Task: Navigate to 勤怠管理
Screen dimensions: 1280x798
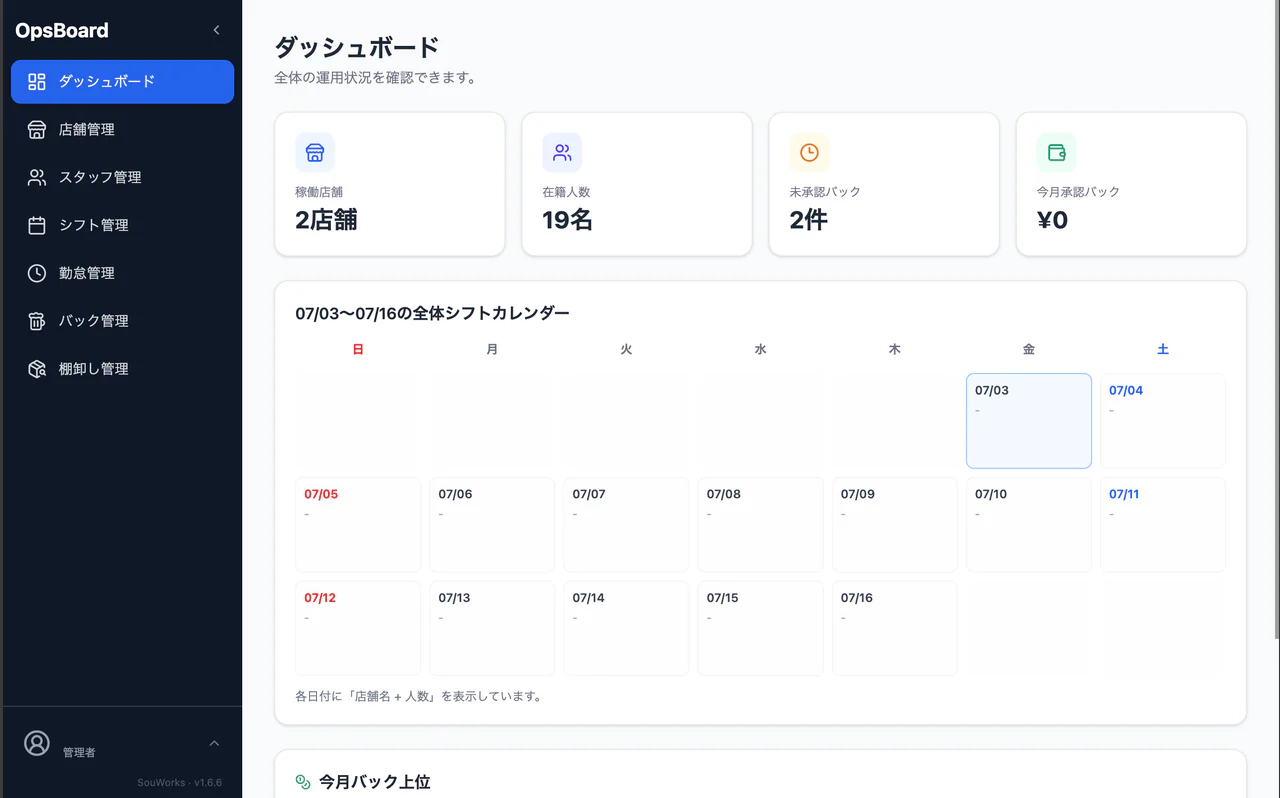Action: pos(122,274)
